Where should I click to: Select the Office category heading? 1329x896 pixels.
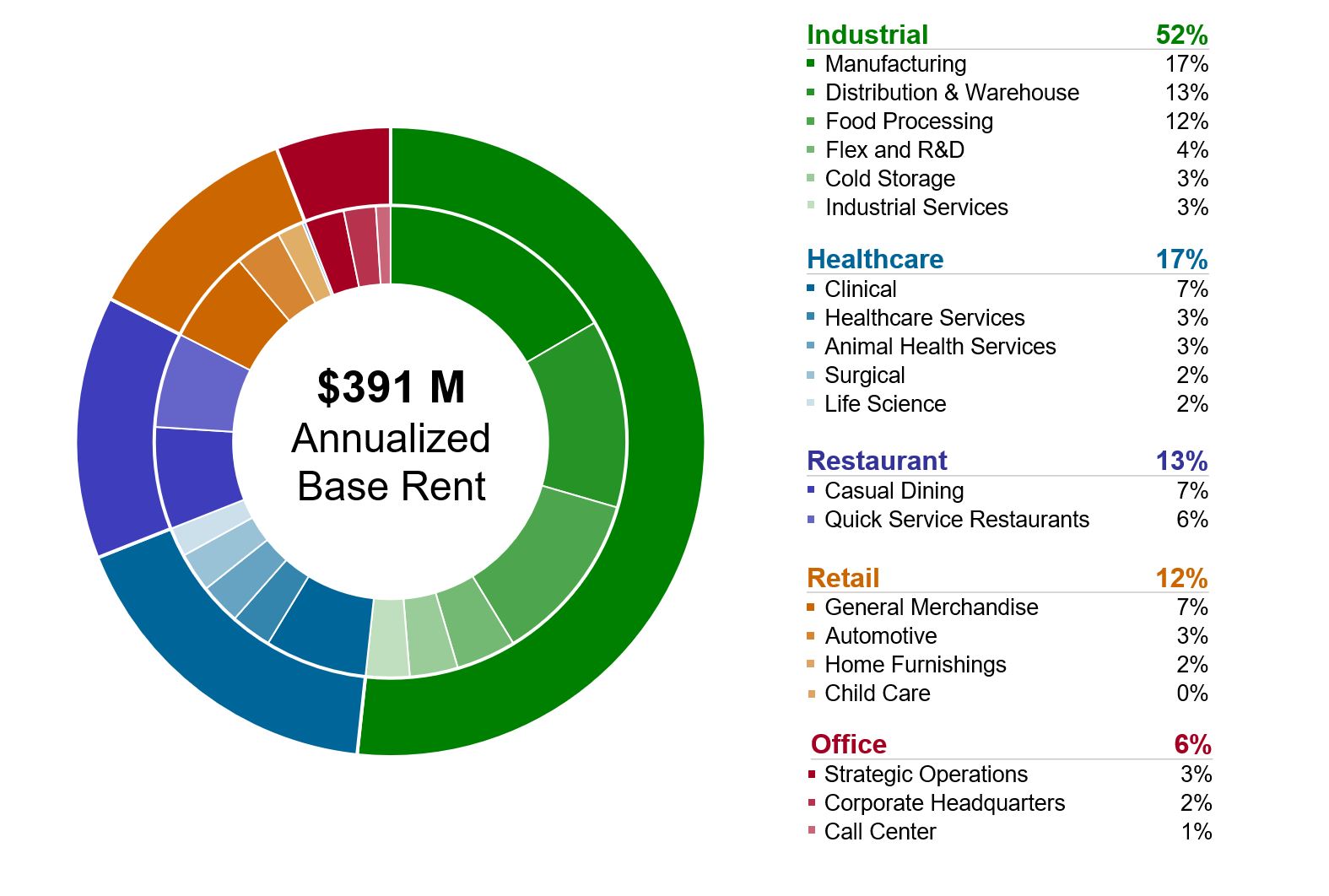[x=849, y=744]
